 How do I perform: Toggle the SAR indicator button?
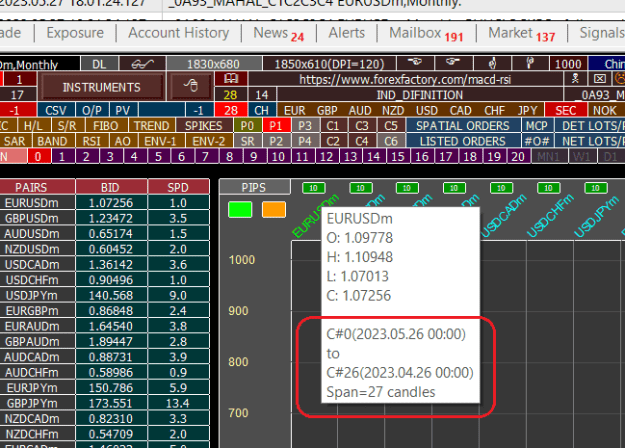(x=14, y=141)
